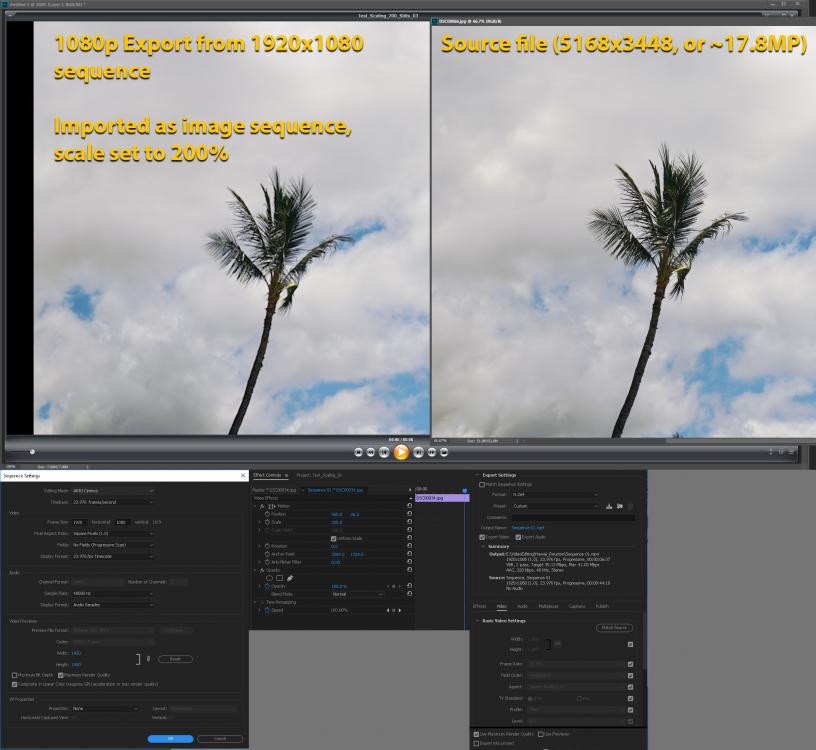Click OK in the Sequence Settings dialog
The width and height of the screenshot is (816, 750).
170,739
